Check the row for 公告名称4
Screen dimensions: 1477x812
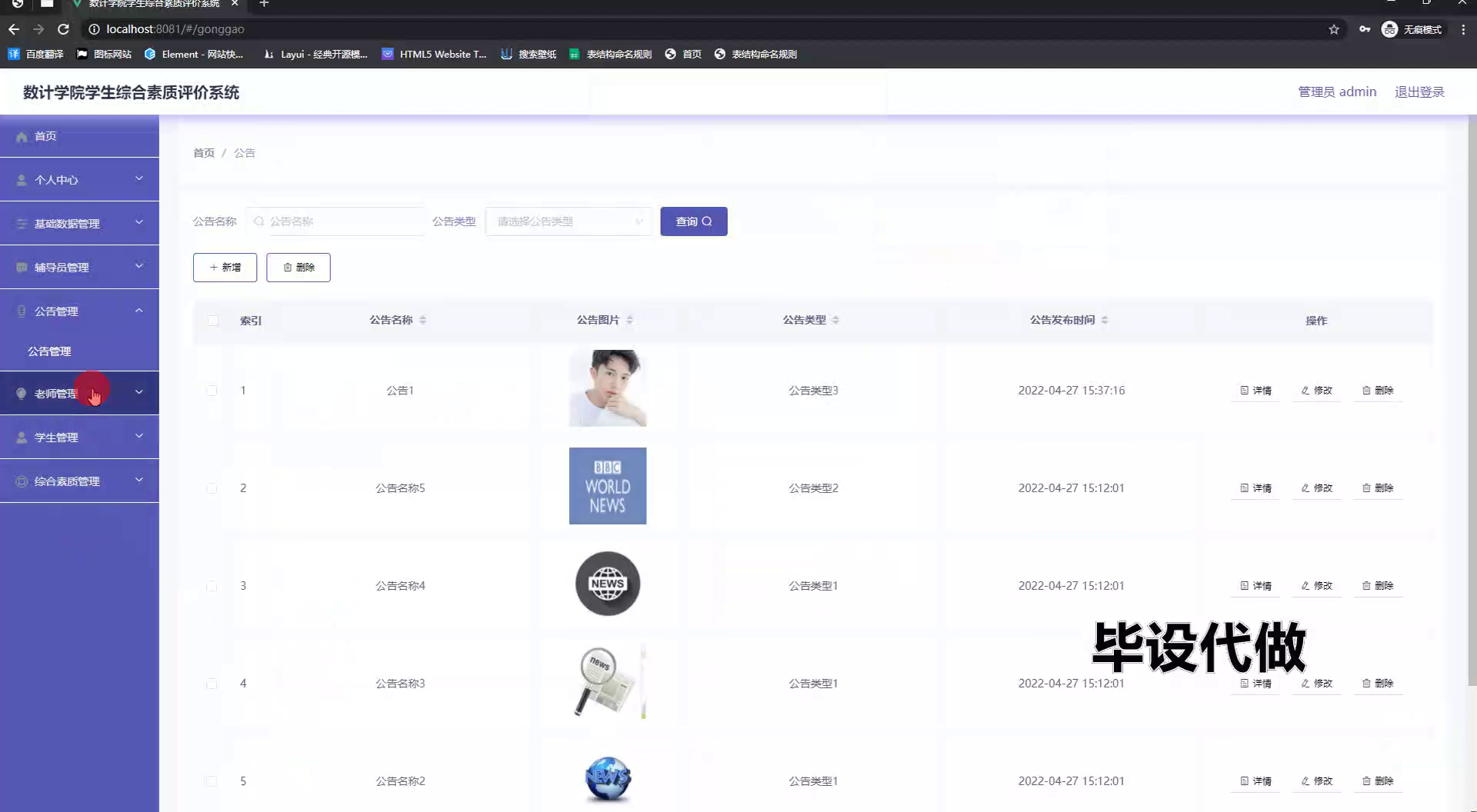pyautogui.click(x=212, y=586)
